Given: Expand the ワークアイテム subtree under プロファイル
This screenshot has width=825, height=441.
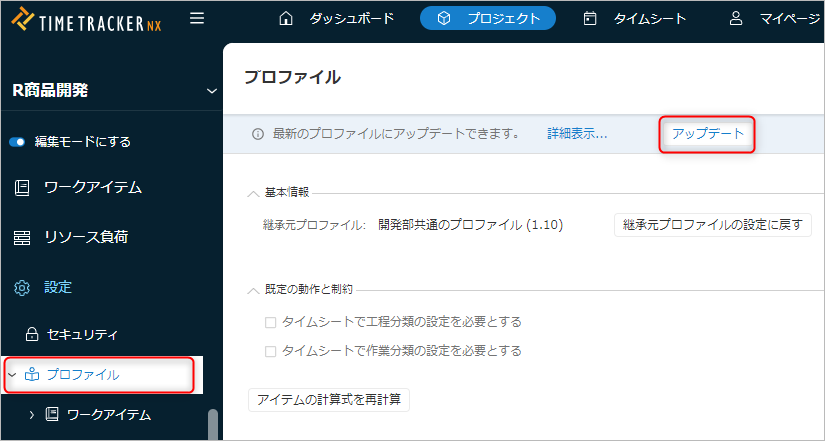Looking at the screenshot, I should [31, 414].
